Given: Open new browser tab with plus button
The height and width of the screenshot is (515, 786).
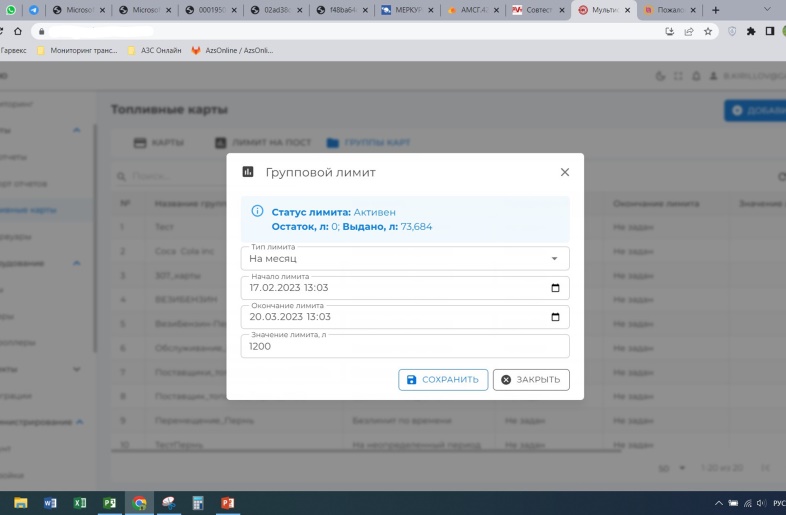Looking at the screenshot, I should (x=715, y=10).
